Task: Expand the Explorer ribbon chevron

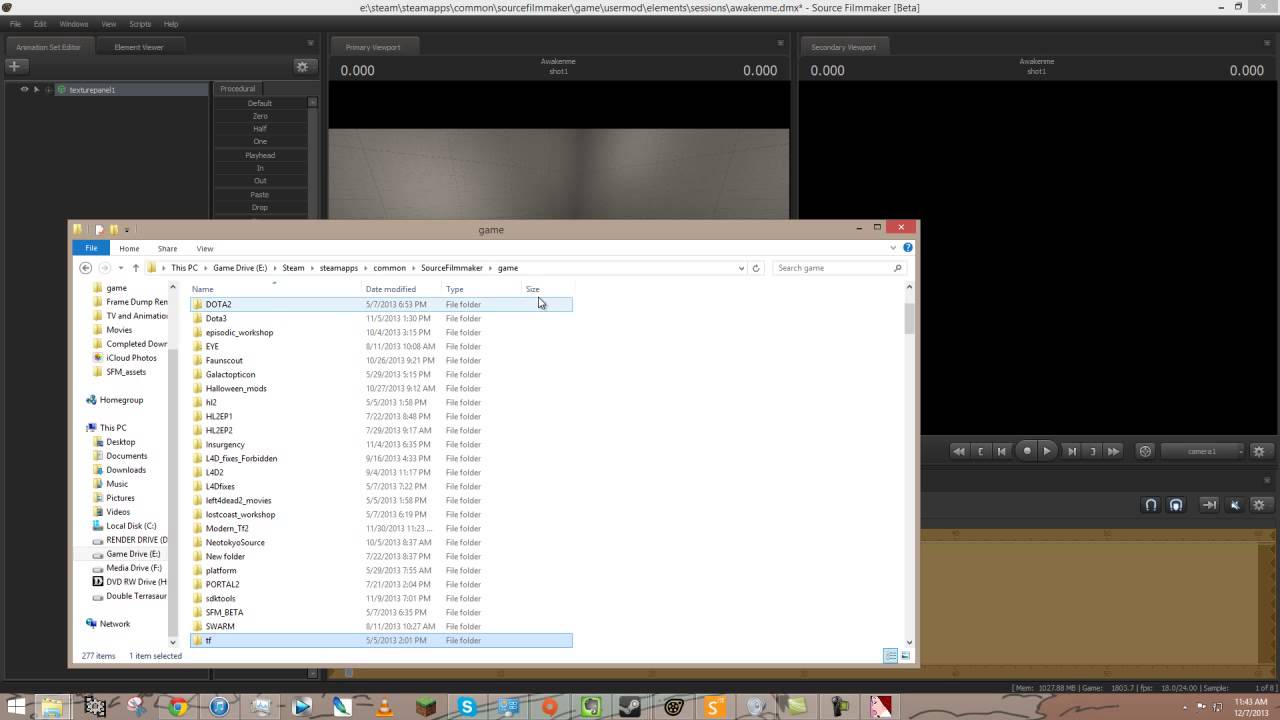Action: [893, 248]
